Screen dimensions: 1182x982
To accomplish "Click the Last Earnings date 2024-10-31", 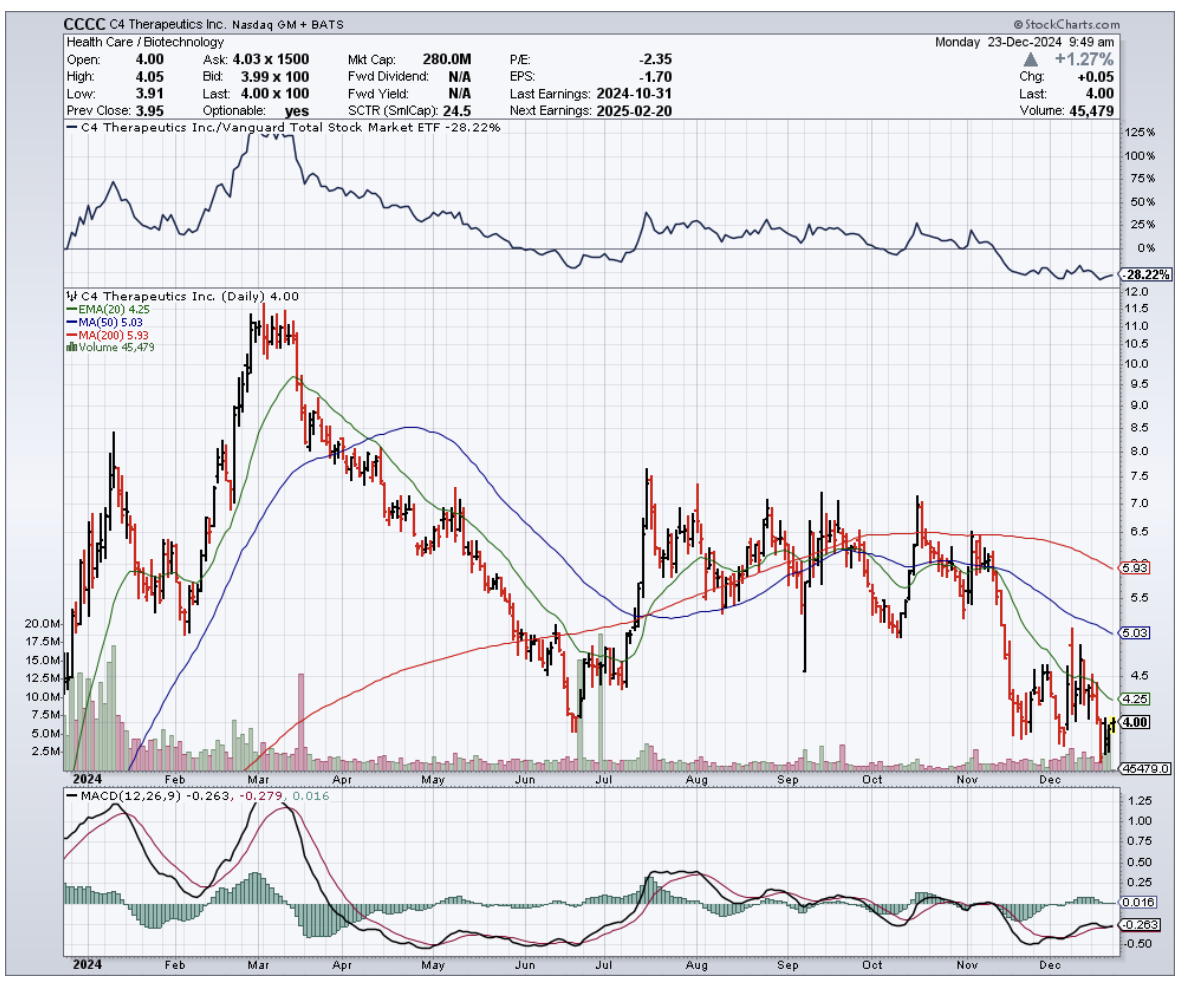I will tap(632, 93).
